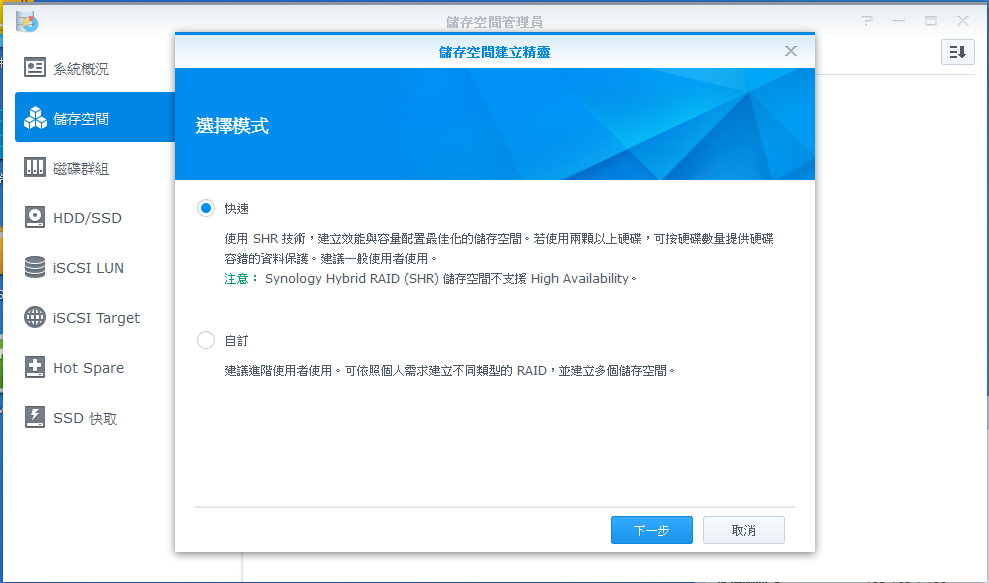Open 系統概況 overview icon in sidebar
This screenshot has width=989, height=583.
[x=35, y=68]
